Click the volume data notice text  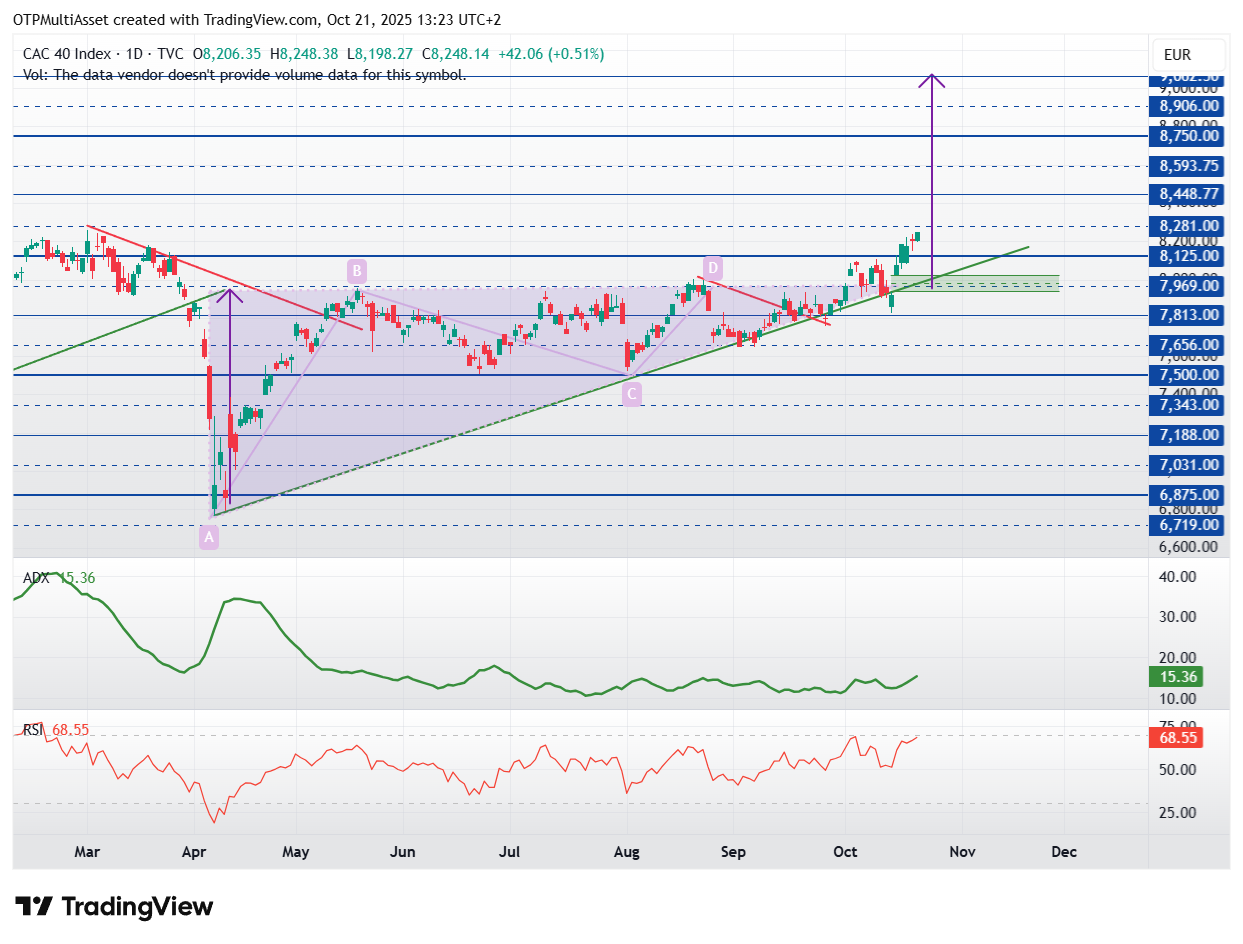(x=245, y=74)
